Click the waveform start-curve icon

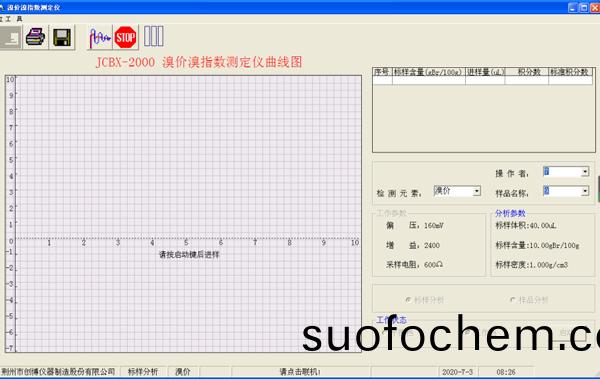(99, 38)
